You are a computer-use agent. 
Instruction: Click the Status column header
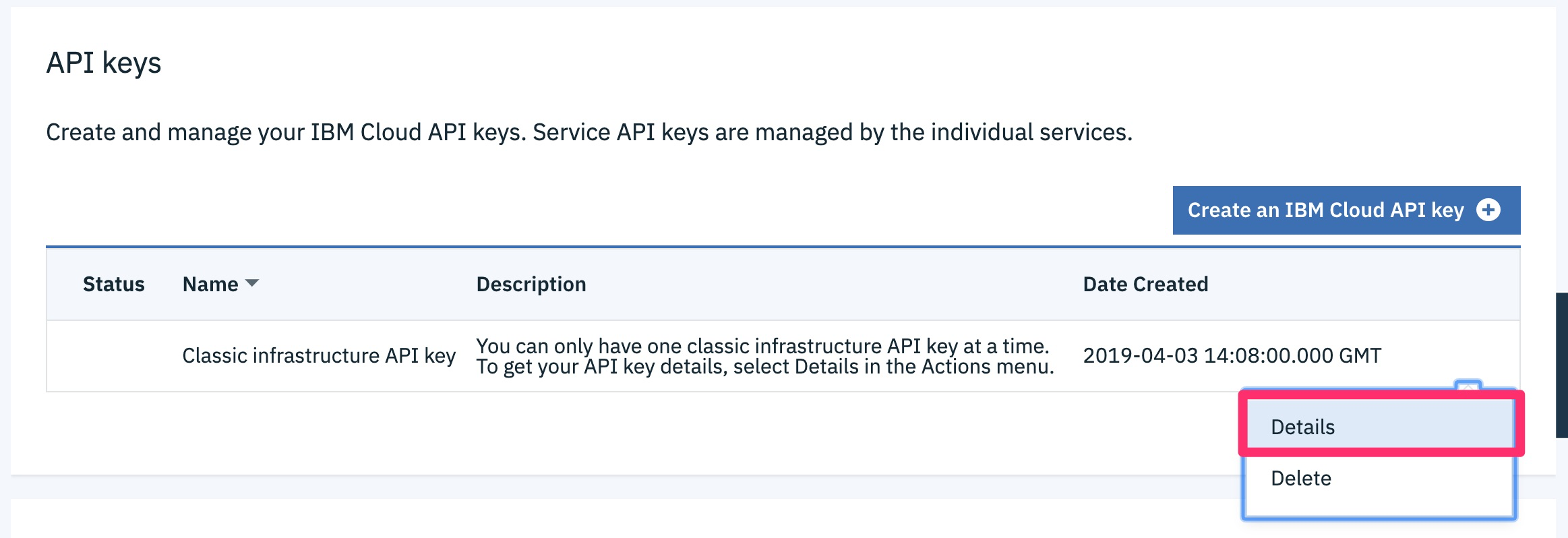click(x=113, y=284)
